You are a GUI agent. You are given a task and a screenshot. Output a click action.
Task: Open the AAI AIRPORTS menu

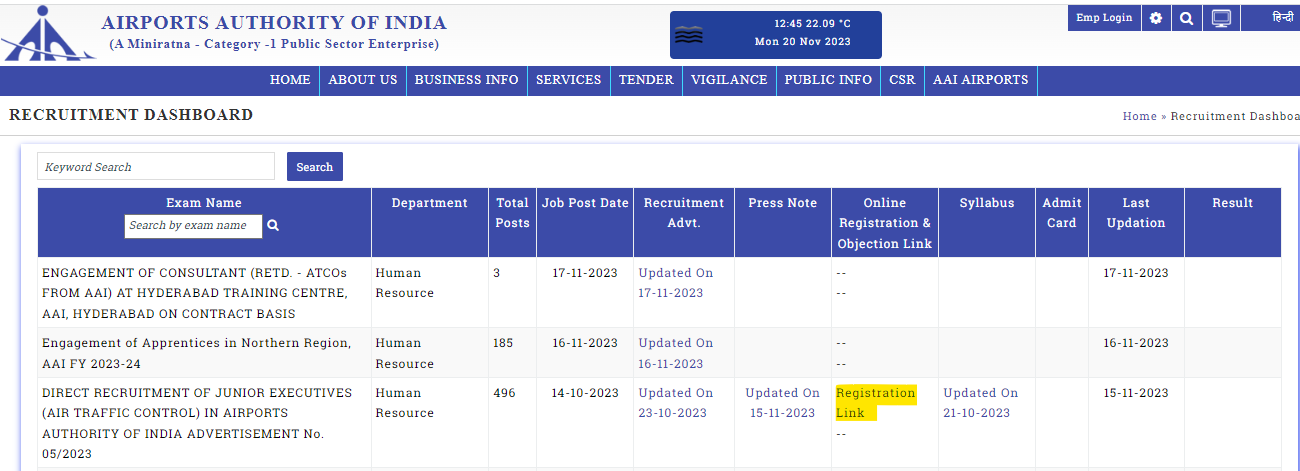[981, 80]
